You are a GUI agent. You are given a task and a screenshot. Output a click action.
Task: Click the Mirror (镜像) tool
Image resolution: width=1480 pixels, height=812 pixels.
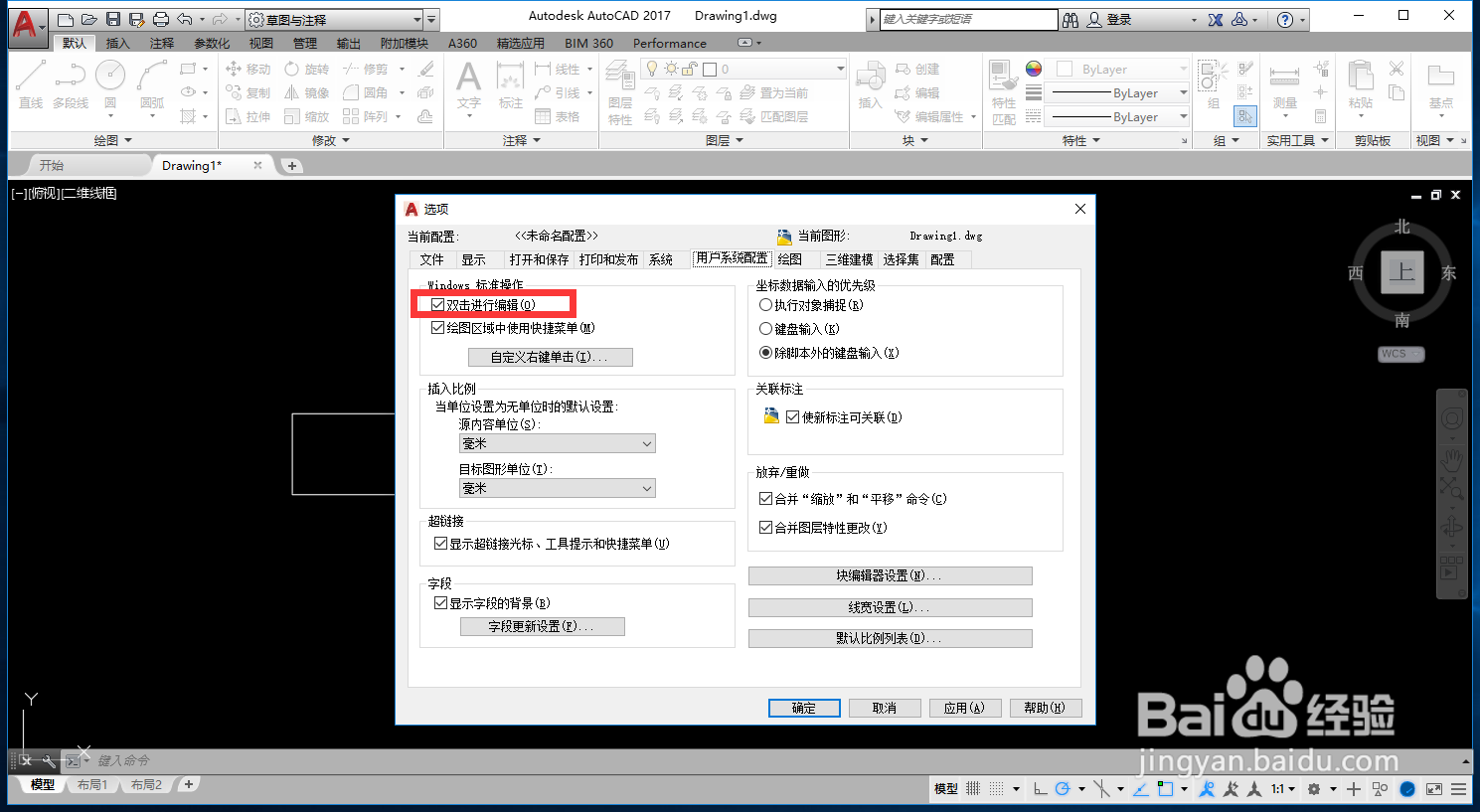(x=306, y=92)
